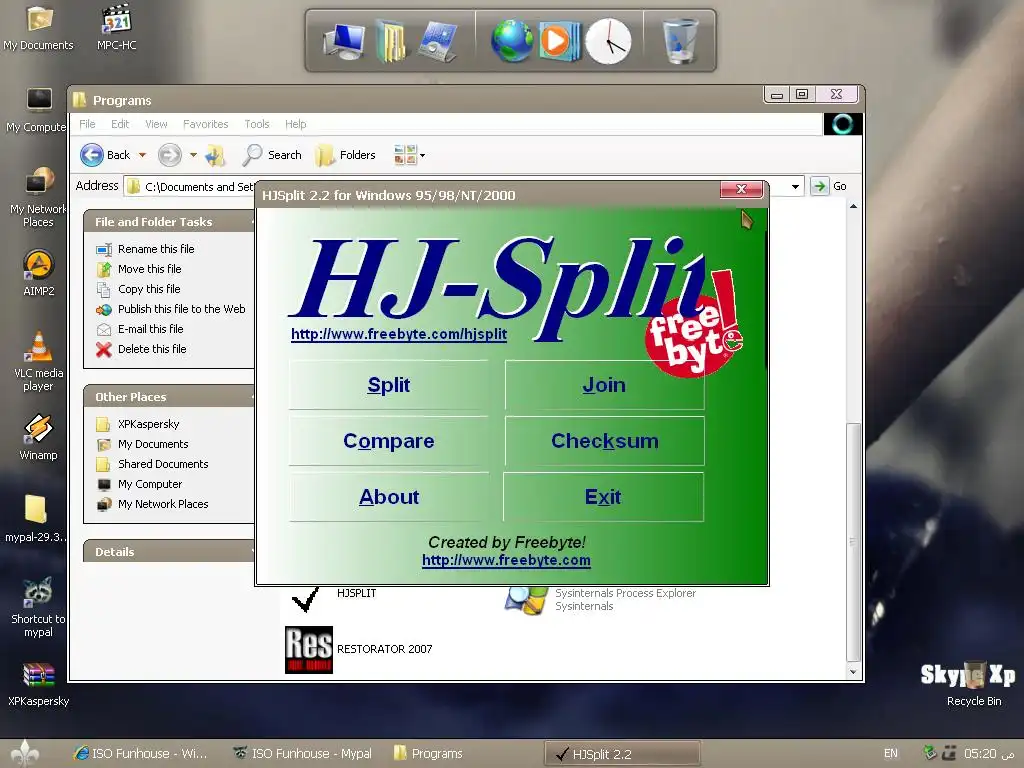Click the Compare button in HJSplit
The height and width of the screenshot is (768, 1024).
[x=389, y=441]
